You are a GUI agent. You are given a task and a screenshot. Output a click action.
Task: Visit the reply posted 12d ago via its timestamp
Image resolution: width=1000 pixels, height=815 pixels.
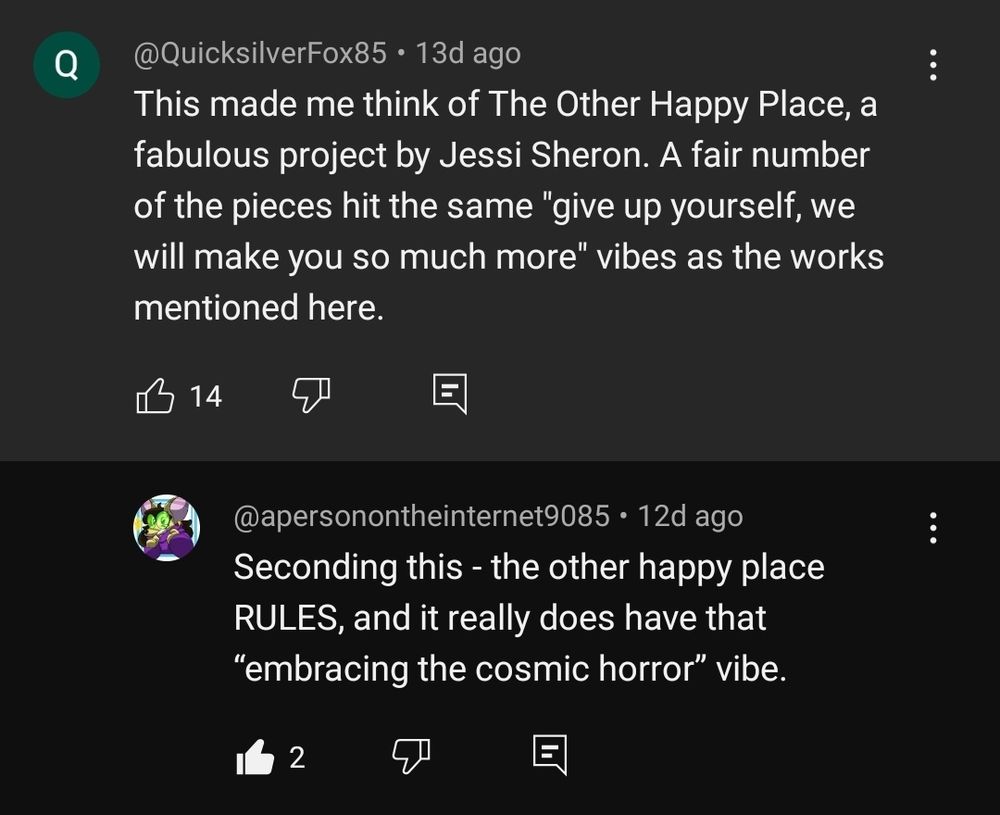pyautogui.click(x=694, y=516)
